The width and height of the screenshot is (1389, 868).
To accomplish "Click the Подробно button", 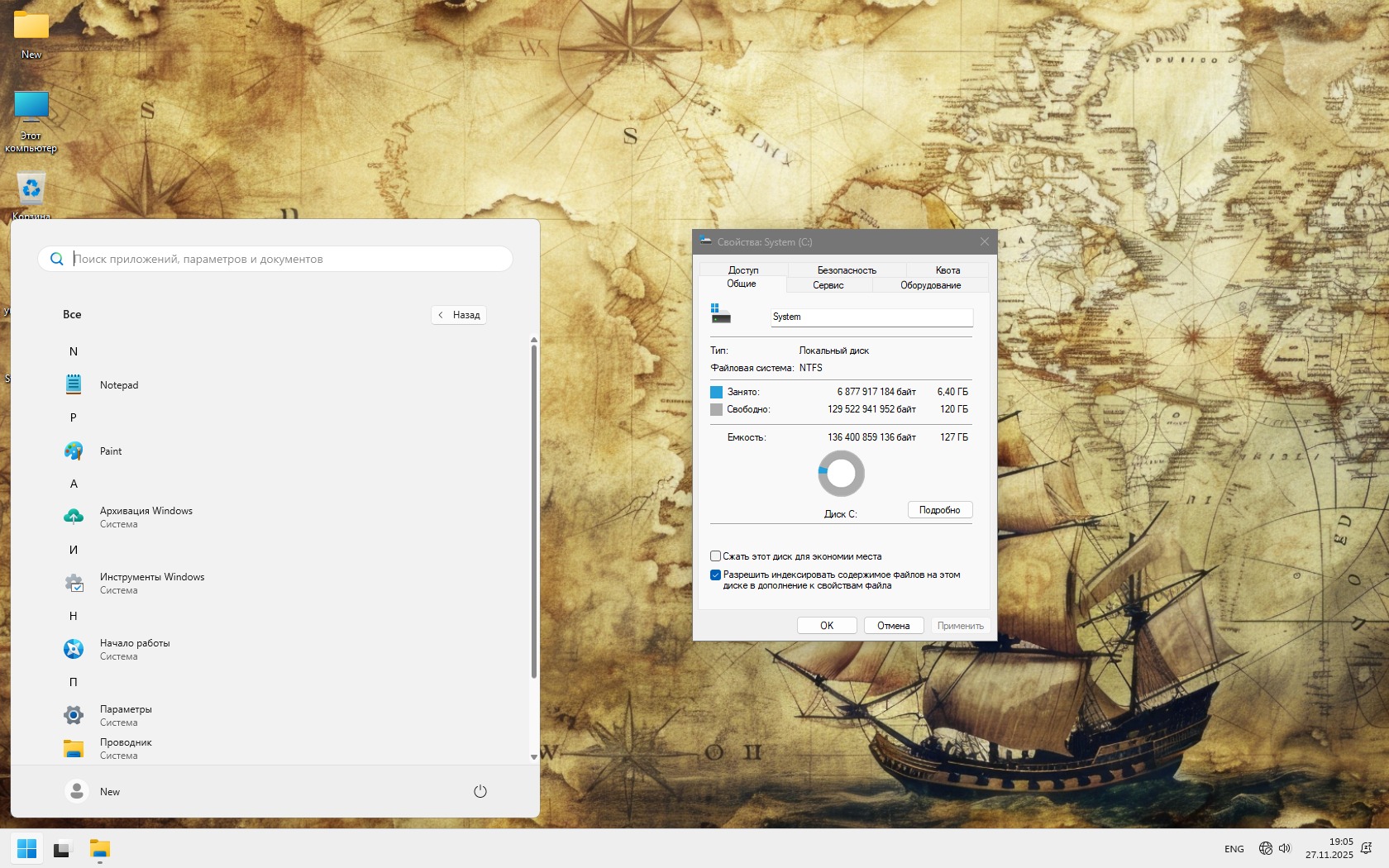I will [939, 510].
